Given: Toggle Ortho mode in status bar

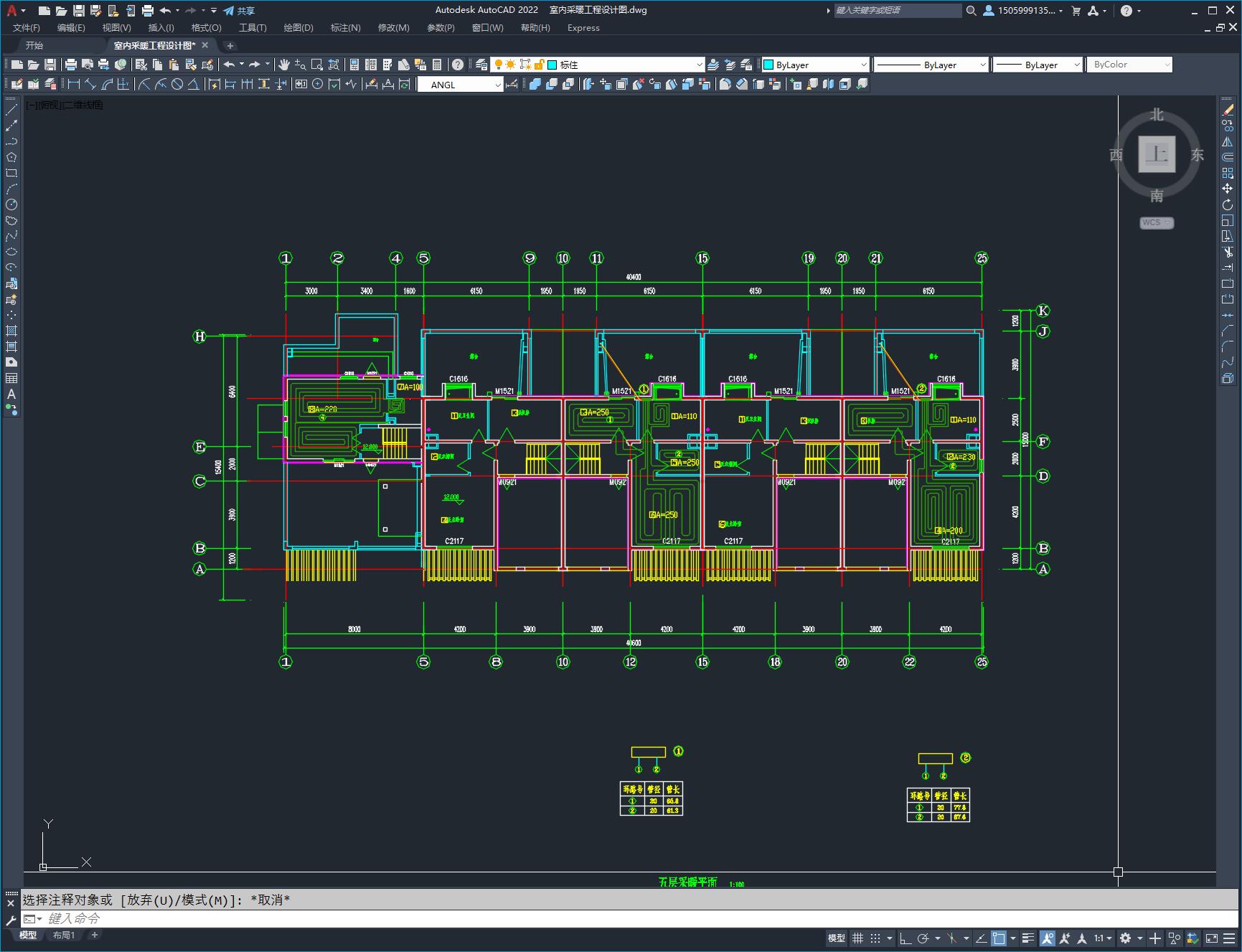Looking at the screenshot, I should [x=905, y=938].
